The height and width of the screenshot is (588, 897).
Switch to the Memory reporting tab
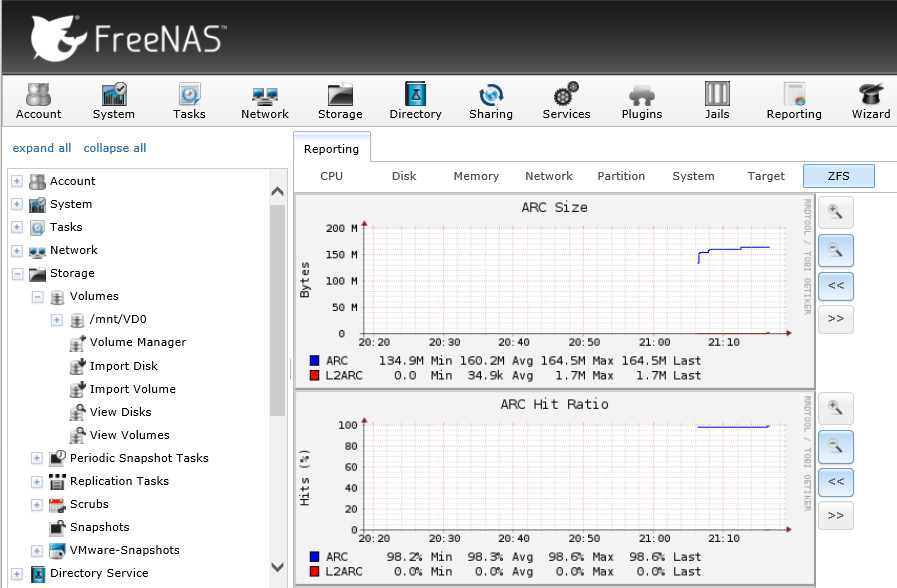[476, 176]
